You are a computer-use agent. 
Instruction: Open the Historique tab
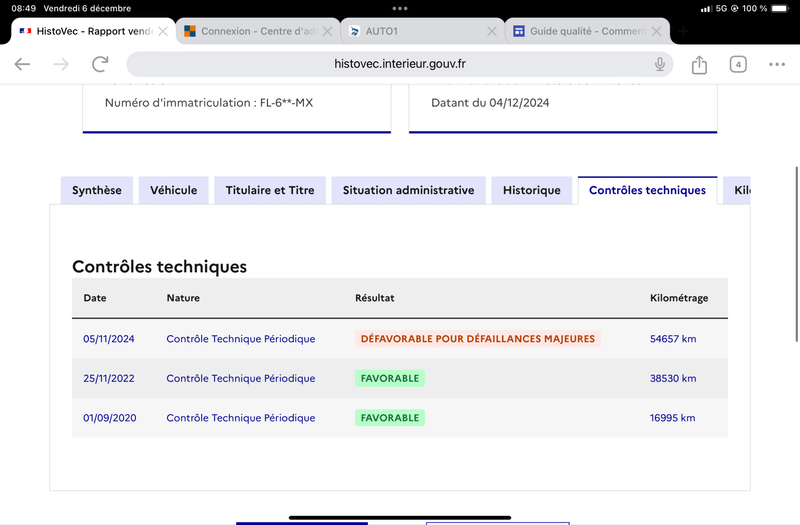point(532,190)
